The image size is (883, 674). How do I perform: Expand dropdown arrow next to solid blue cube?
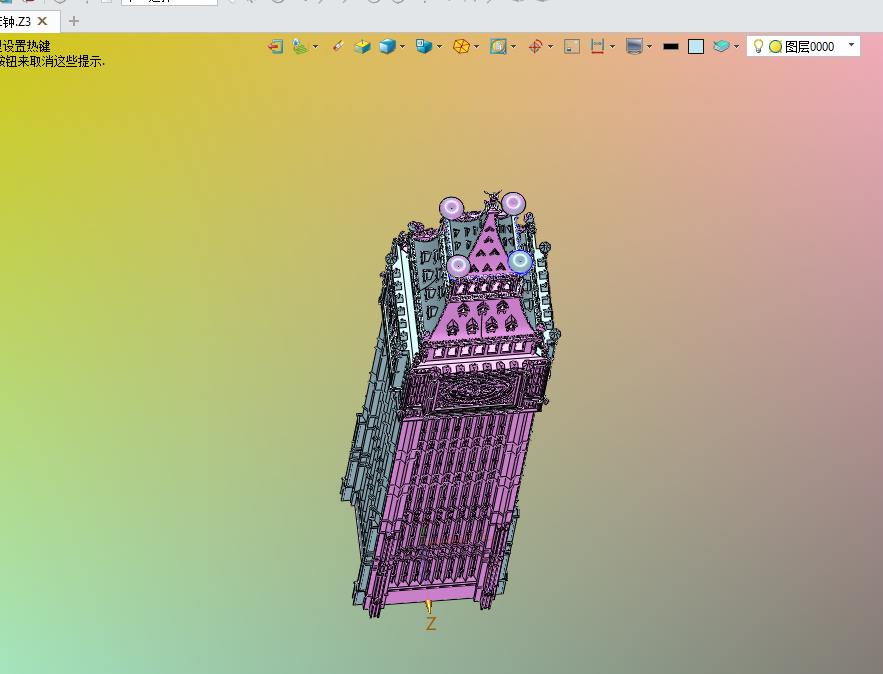402,46
